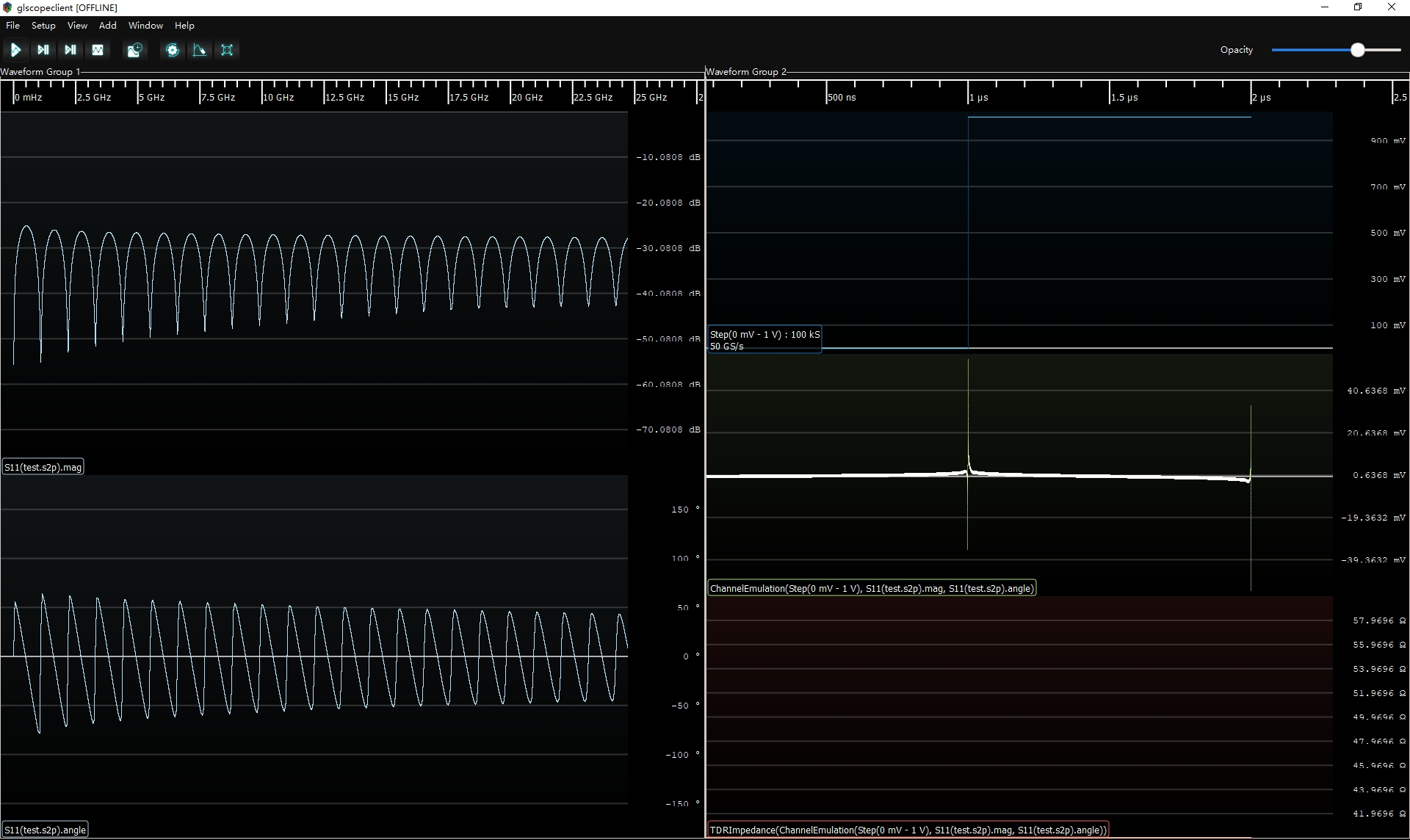Image resolution: width=1410 pixels, height=840 pixels.
Task: Click the refresh scope settings gear icon
Action: click(173, 50)
